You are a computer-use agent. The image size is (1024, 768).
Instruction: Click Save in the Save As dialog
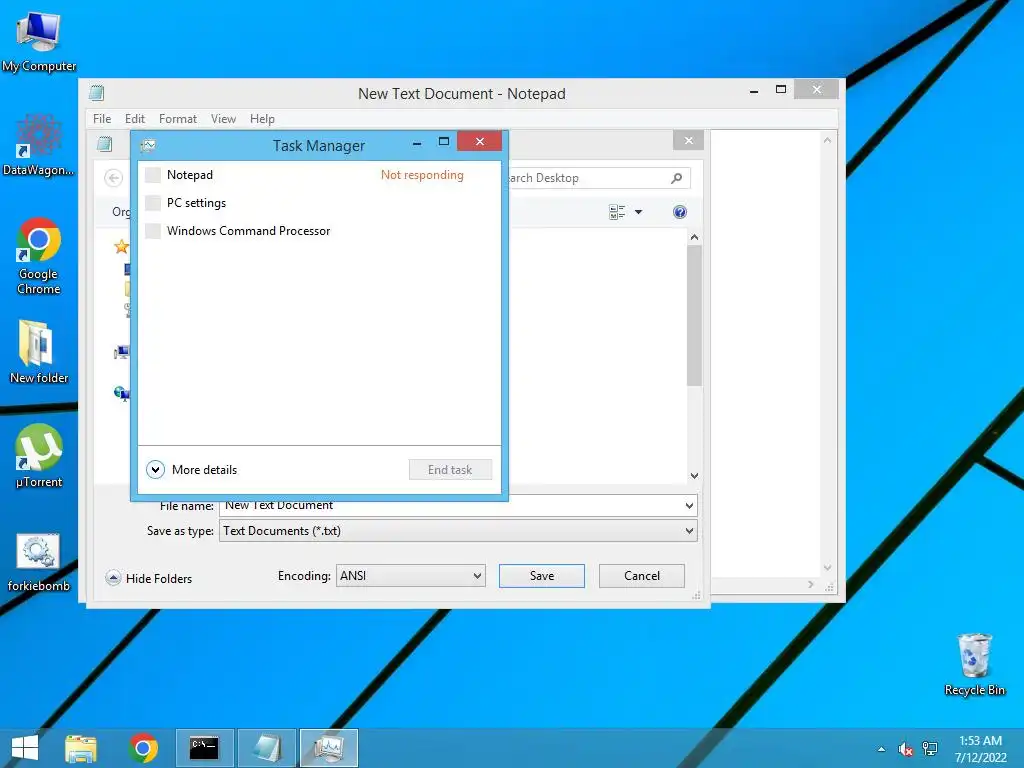point(541,576)
